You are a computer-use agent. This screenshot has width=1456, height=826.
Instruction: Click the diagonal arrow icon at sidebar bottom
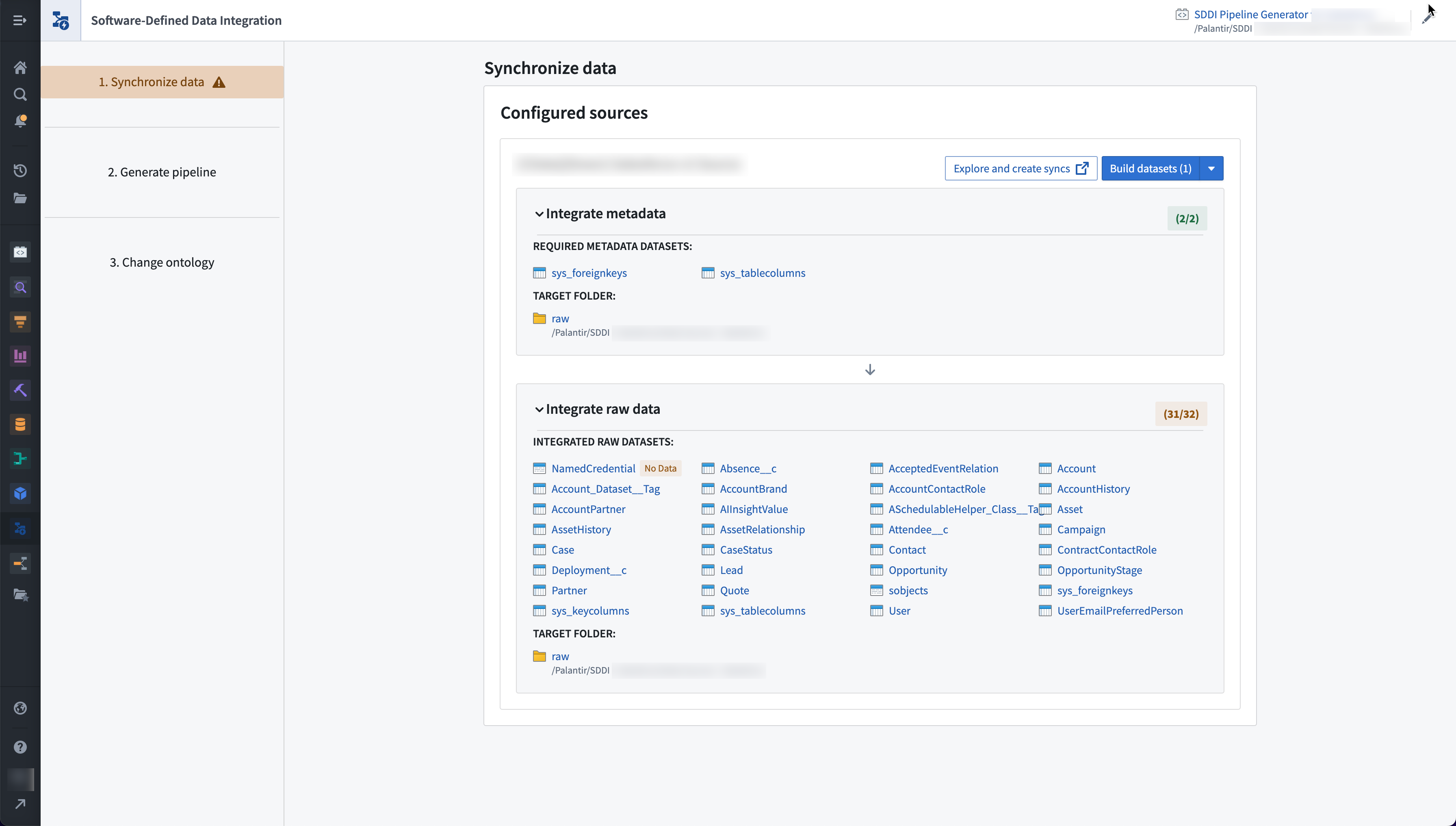pos(20,804)
